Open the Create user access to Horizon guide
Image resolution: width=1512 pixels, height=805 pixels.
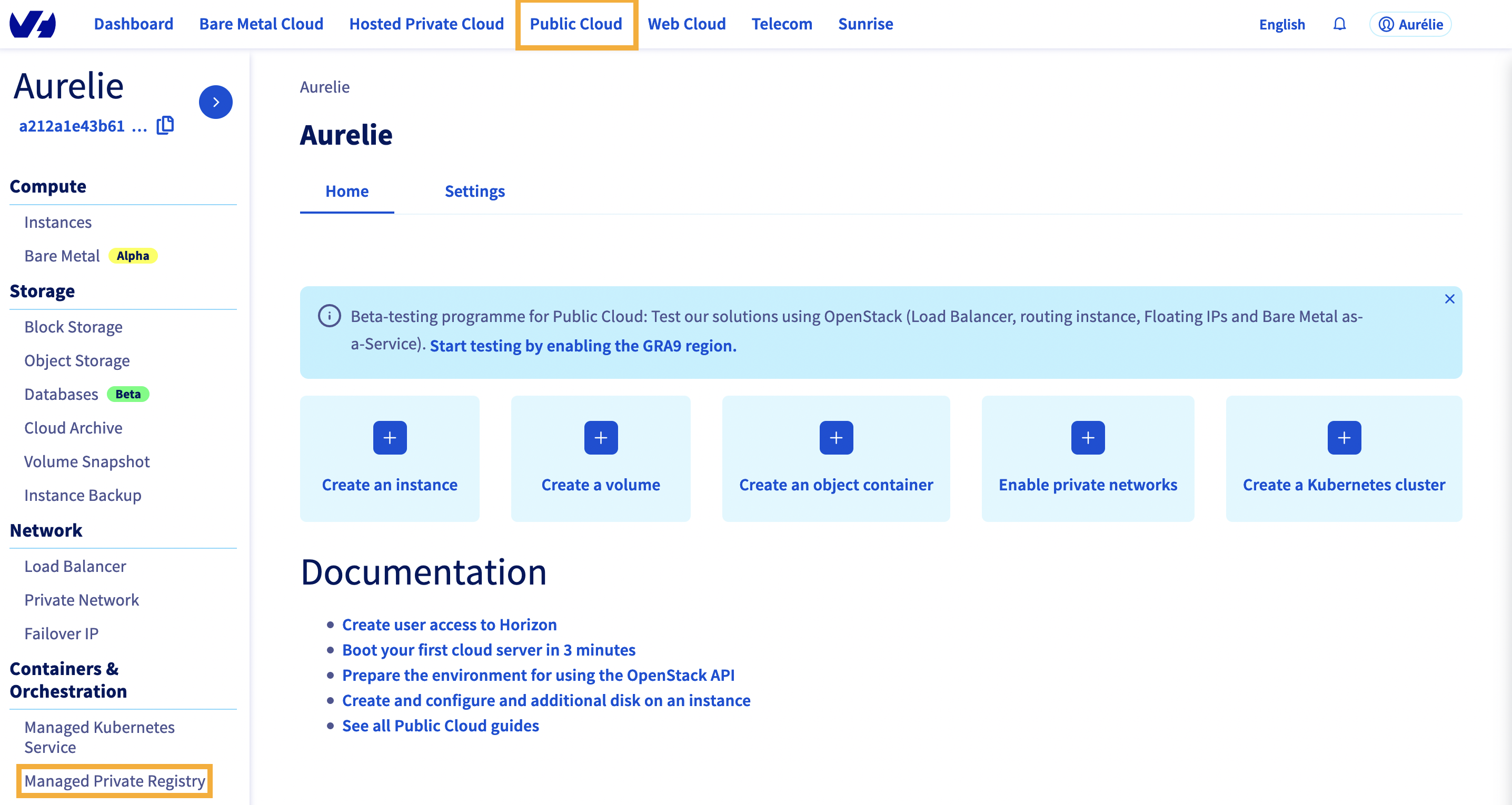[x=450, y=625]
